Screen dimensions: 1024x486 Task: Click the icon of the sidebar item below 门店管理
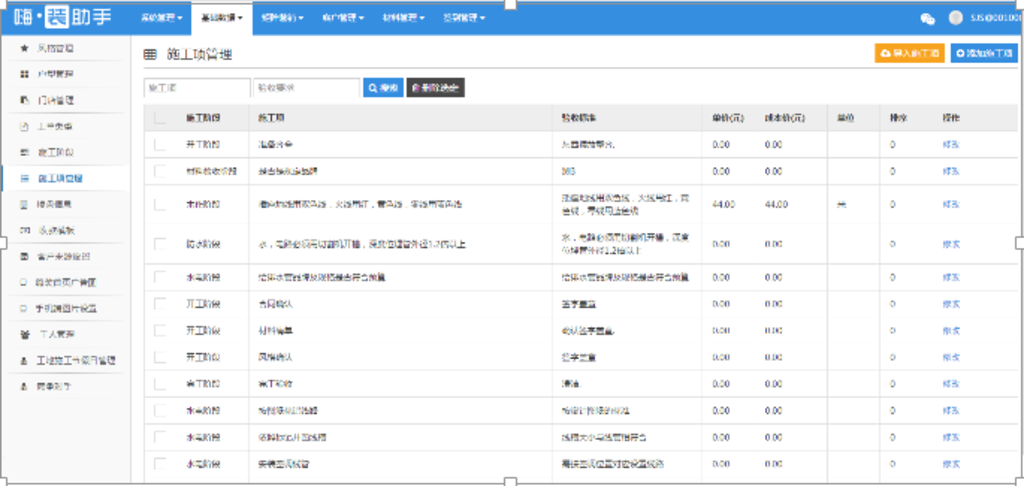tap(25, 127)
